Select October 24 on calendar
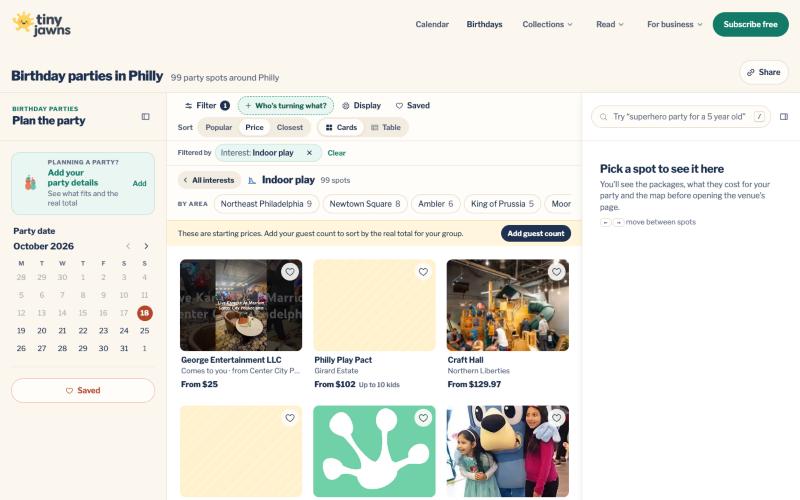Viewport: 800px width, 500px height. coord(124,331)
